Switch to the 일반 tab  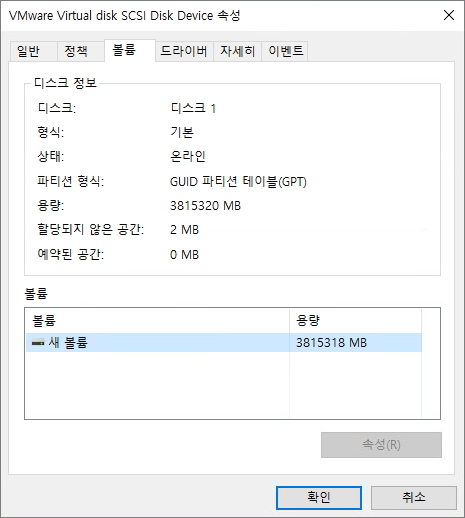[33, 51]
